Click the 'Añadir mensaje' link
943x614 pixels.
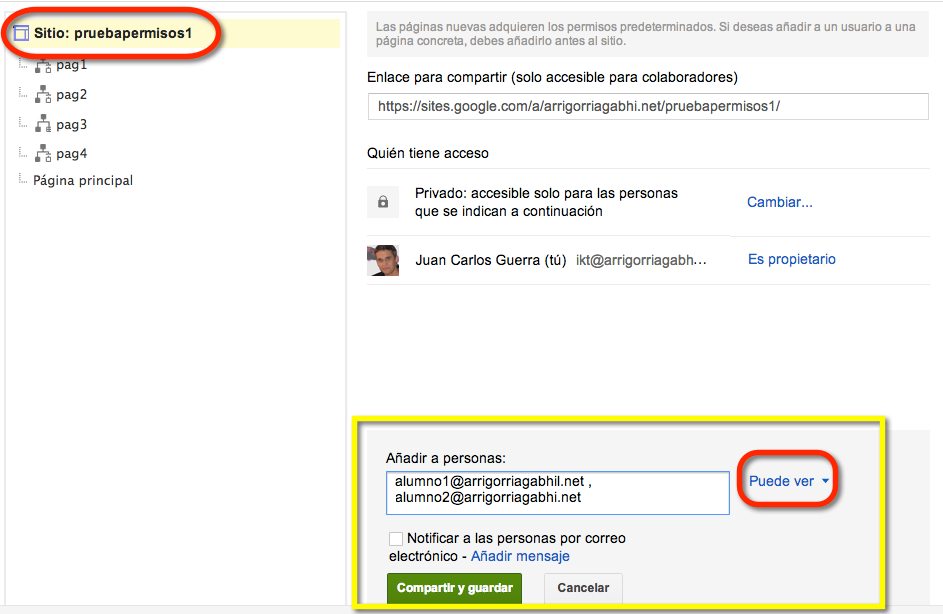(x=520, y=556)
